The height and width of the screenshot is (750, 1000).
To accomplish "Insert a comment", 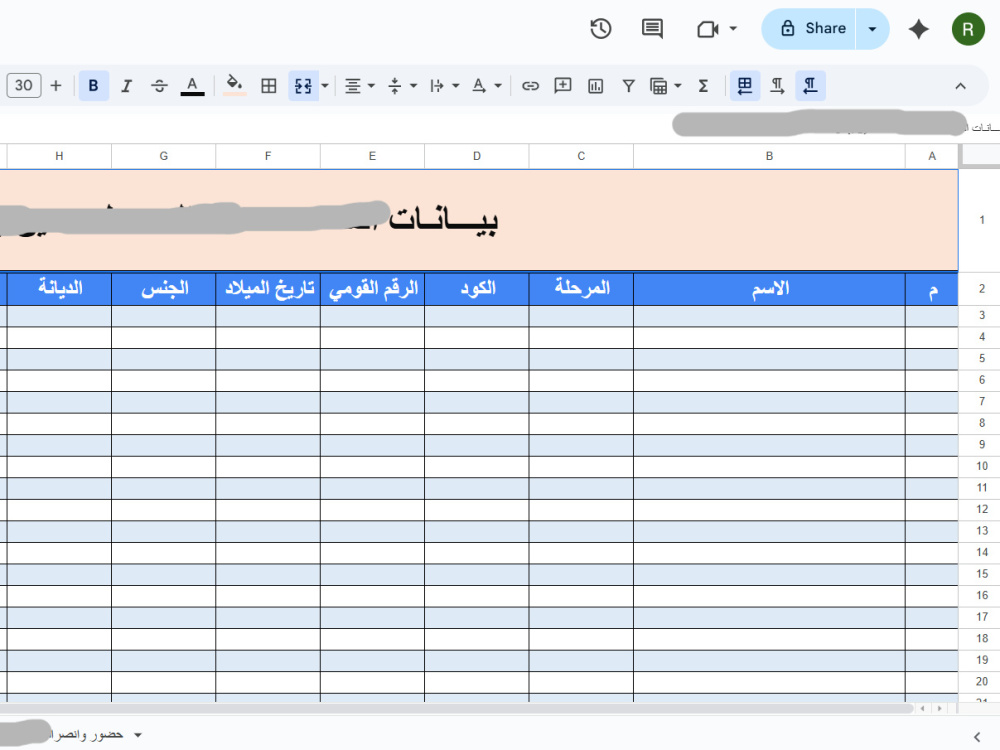I will [x=562, y=85].
